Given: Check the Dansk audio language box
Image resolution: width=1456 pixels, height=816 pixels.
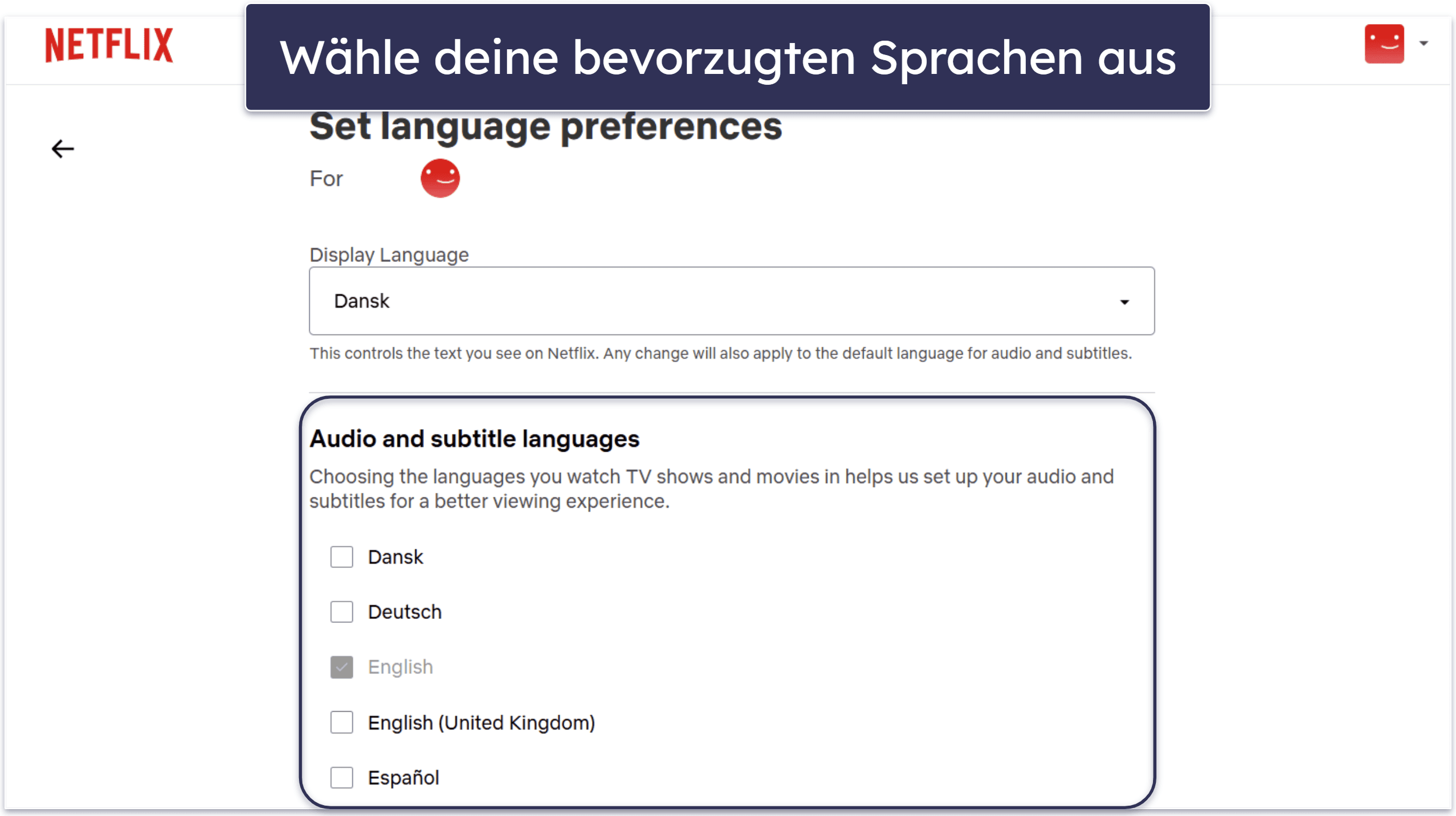Looking at the screenshot, I should point(341,557).
